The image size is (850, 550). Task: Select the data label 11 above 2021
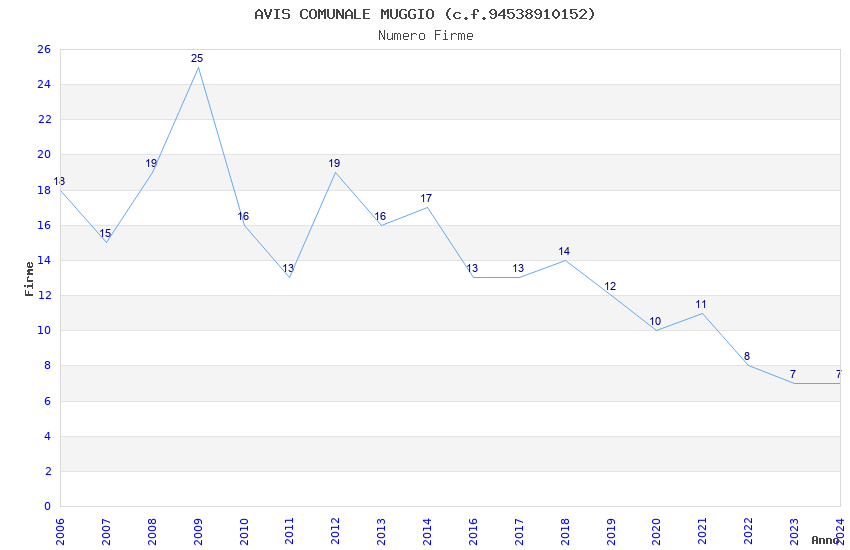701,305
